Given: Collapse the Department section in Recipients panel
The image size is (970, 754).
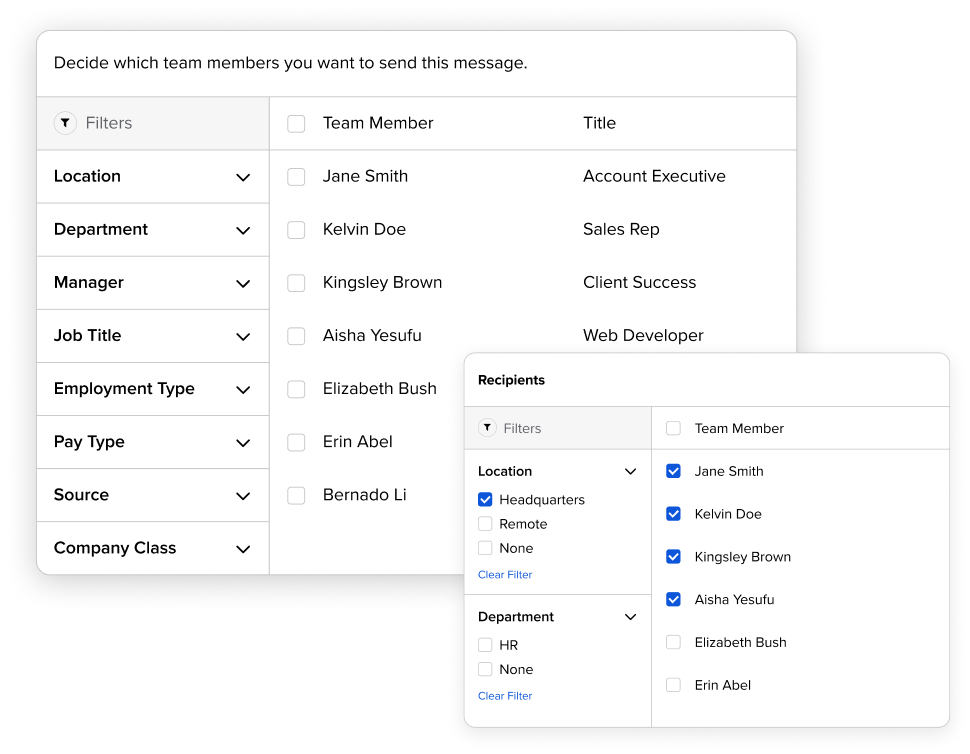Looking at the screenshot, I should pyautogui.click(x=630, y=617).
